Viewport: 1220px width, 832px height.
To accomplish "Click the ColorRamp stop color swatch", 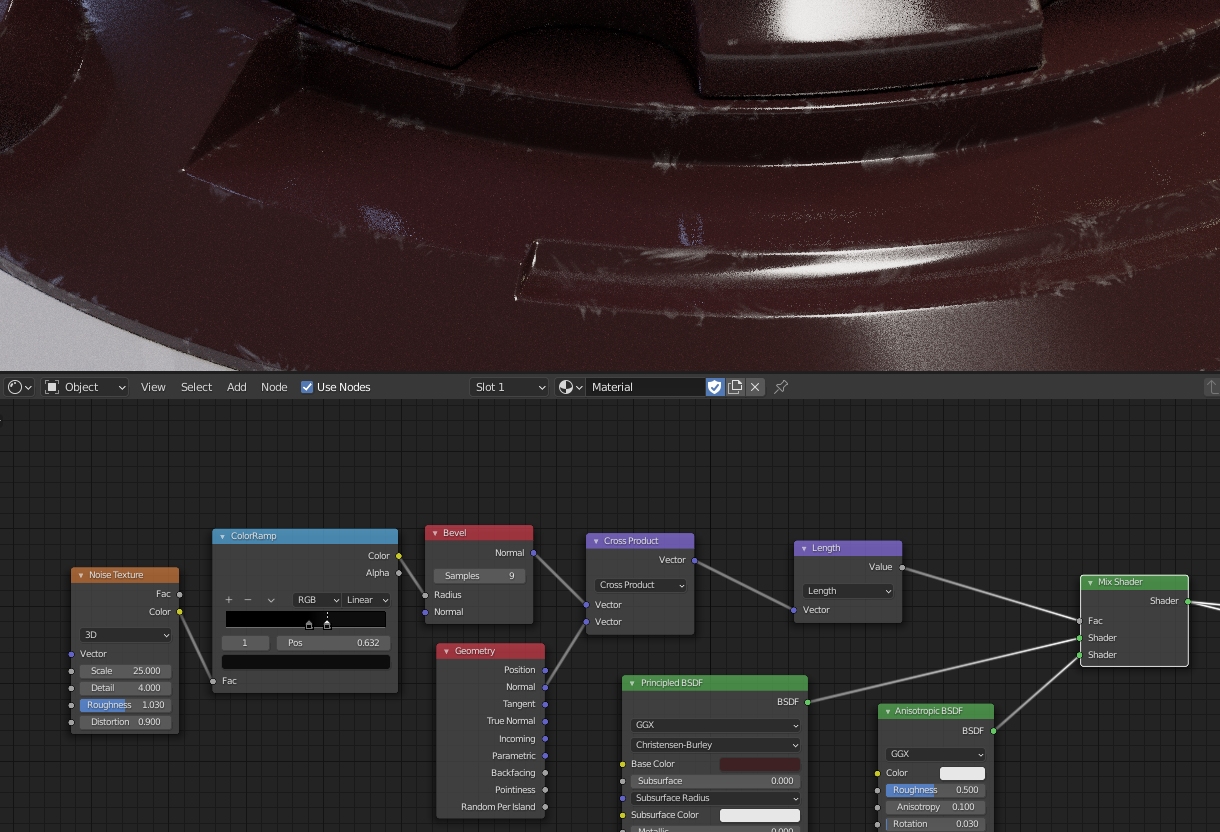I will [x=306, y=662].
